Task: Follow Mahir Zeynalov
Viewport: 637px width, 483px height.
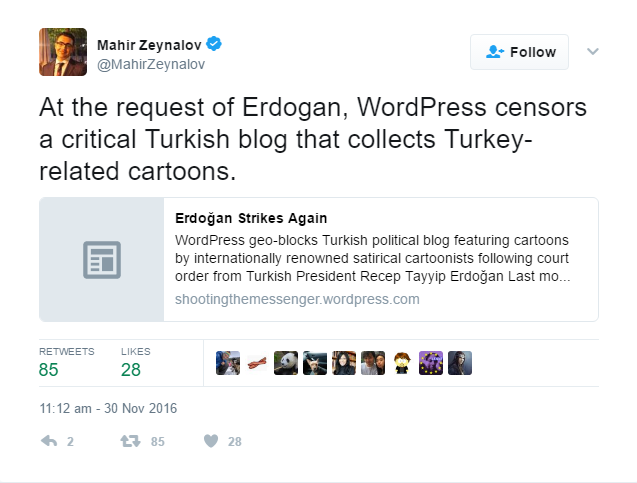Action: [x=519, y=52]
